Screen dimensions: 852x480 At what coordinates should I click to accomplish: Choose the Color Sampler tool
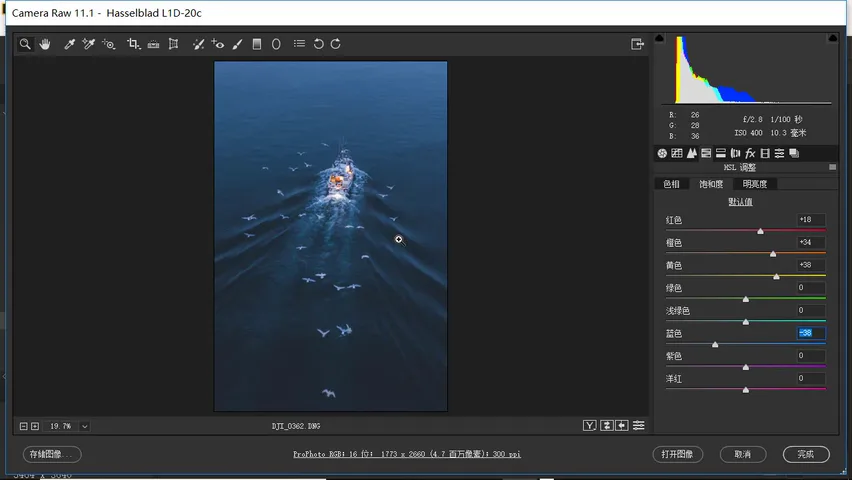(89, 44)
